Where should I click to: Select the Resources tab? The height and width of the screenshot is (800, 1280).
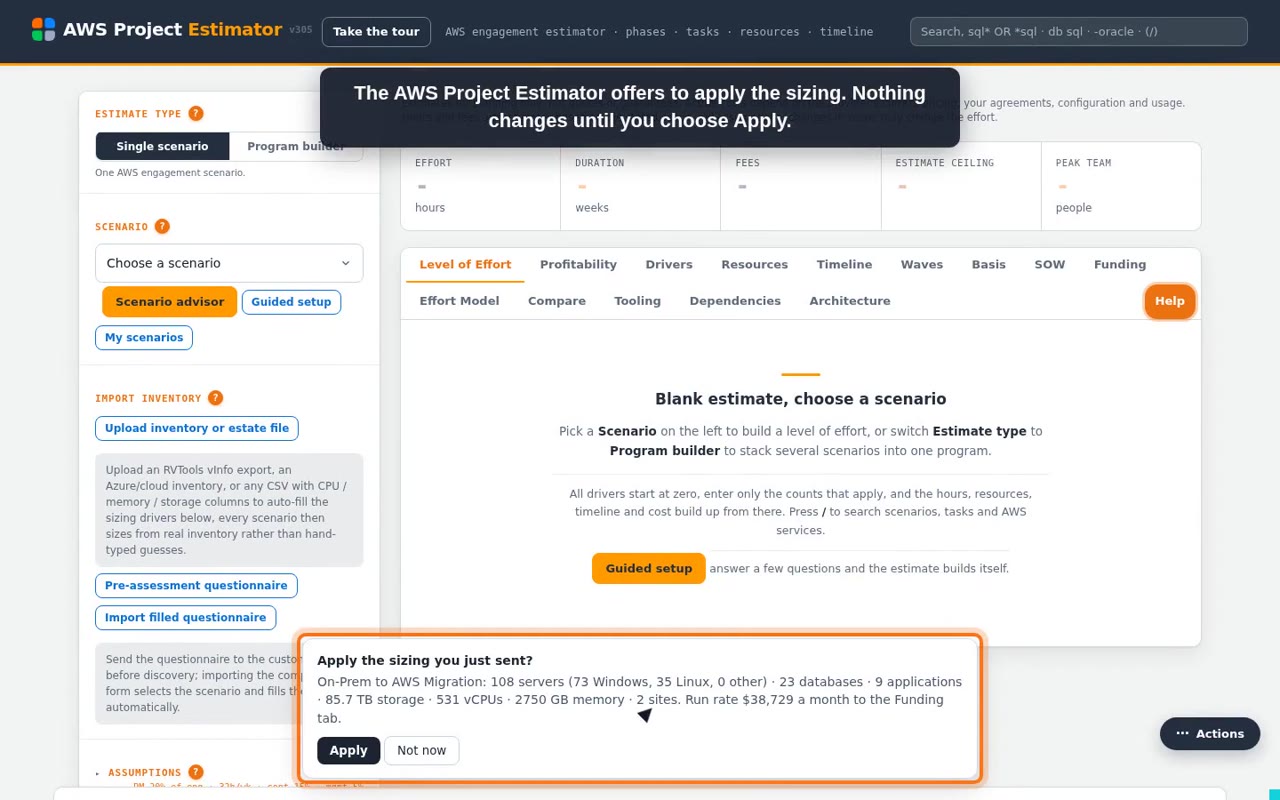(754, 264)
